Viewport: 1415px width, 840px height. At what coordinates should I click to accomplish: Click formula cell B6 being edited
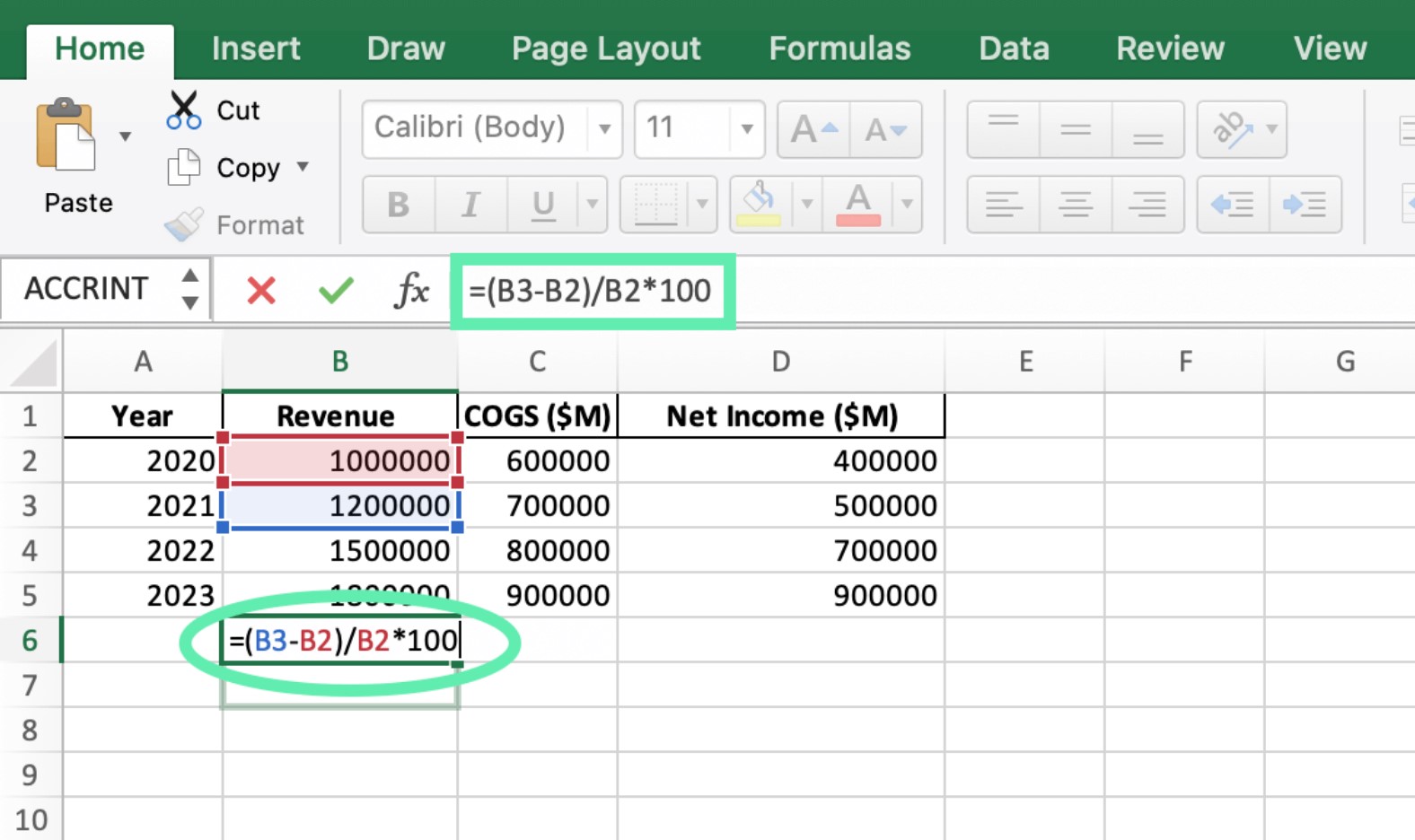[x=340, y=640]
